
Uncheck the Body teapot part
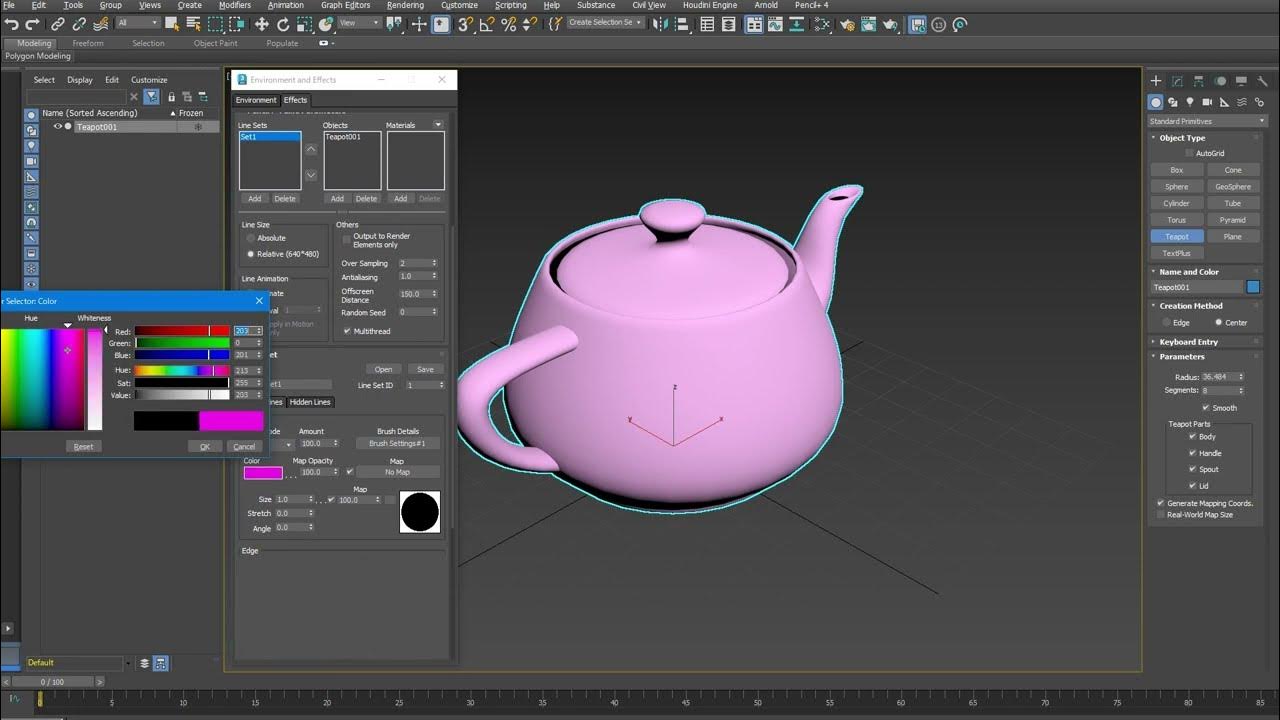1193,437
